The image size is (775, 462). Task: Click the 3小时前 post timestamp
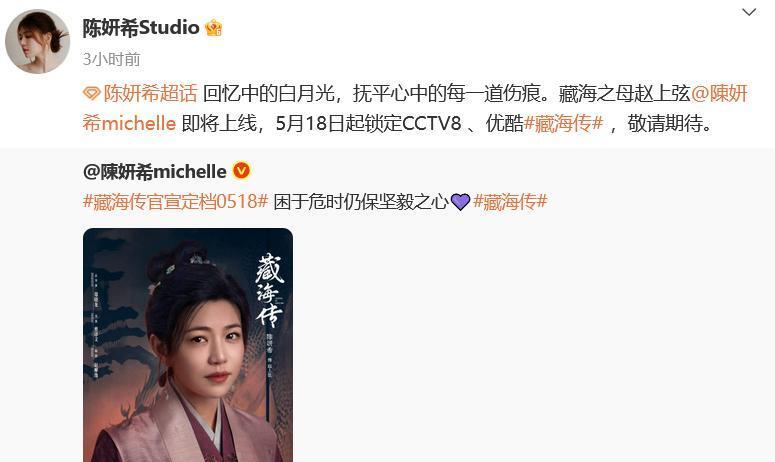(x=111, y=60)
